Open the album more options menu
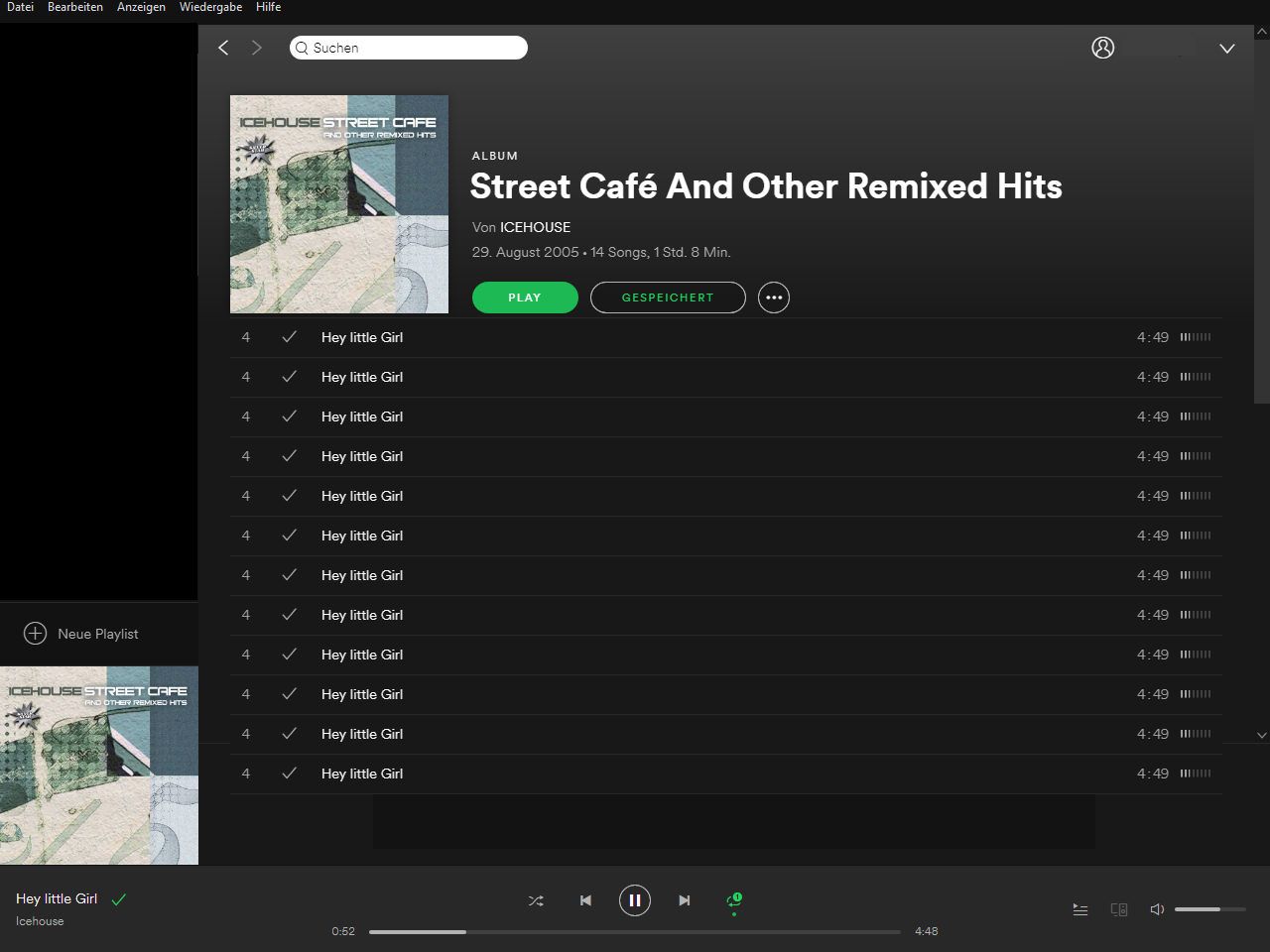The height and width of the screenshot is (952, 1270). pos(774,297)
